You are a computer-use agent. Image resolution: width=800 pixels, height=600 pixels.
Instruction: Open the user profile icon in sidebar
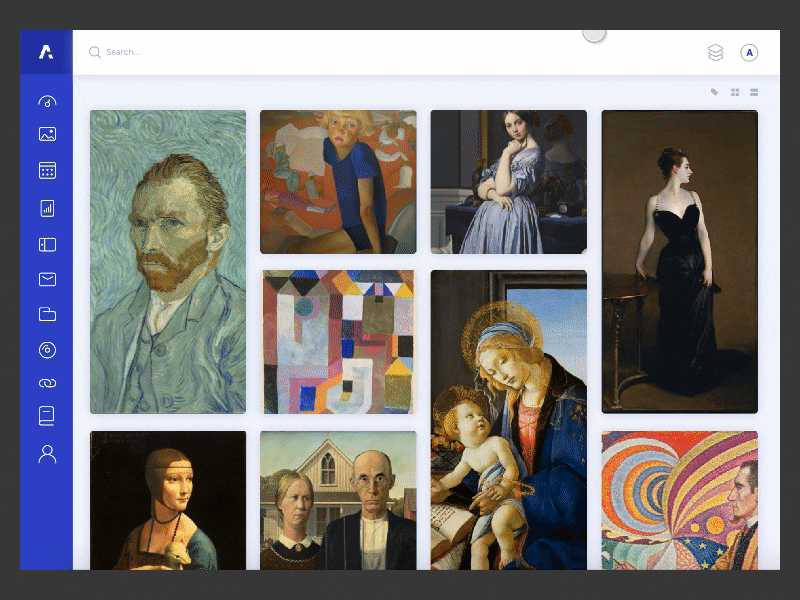click(47, 454)
